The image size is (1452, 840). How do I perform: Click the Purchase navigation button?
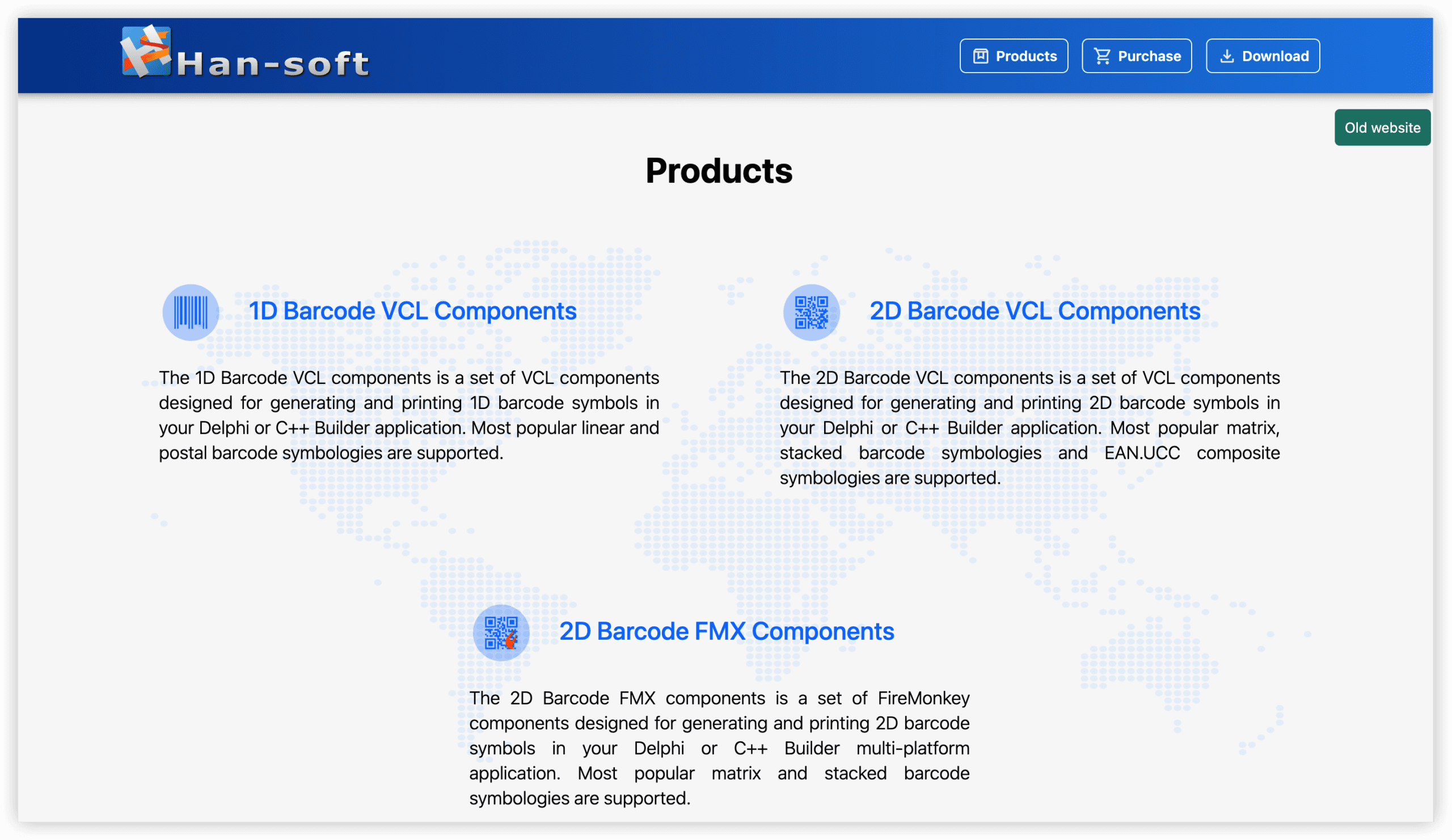[1137, 56]
